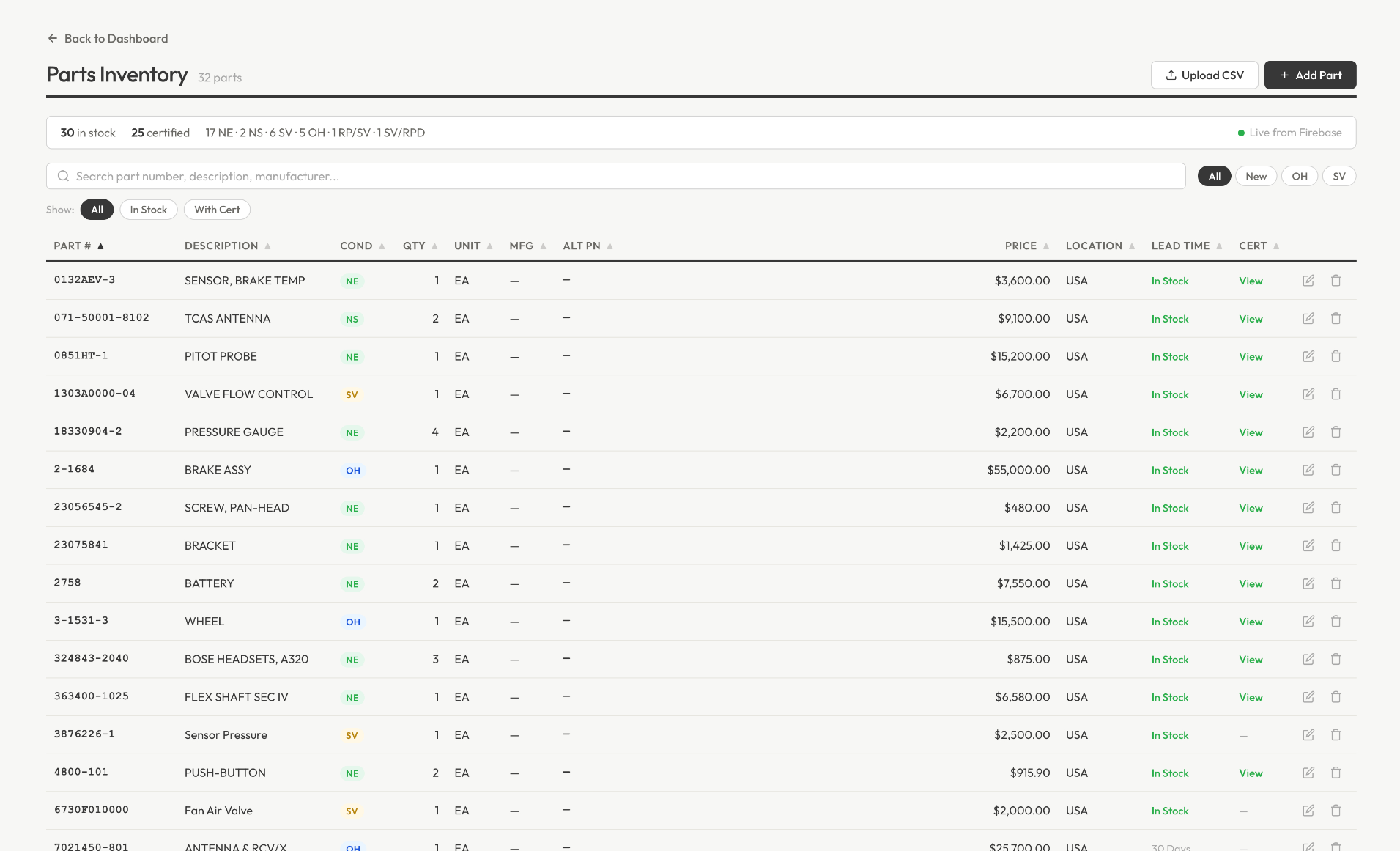Viewport: 1400px width, 851px height.
Task: View details of the PRESSURE GAUGE part
Action: [1251, 432]
